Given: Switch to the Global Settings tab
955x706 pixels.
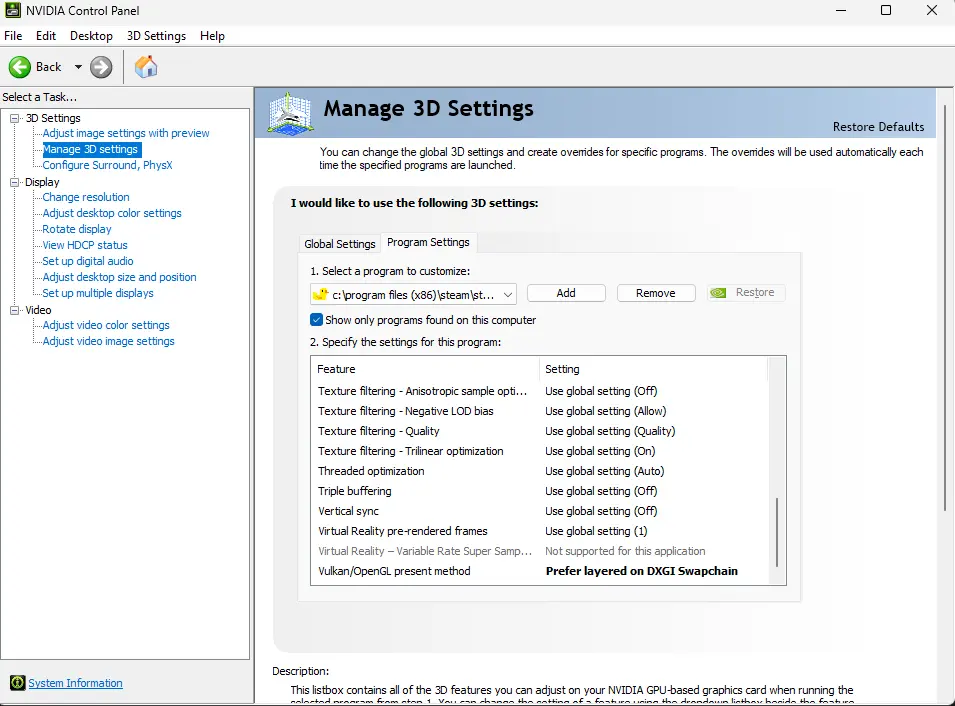Looking at the screenshot, I should pos(340,244).
